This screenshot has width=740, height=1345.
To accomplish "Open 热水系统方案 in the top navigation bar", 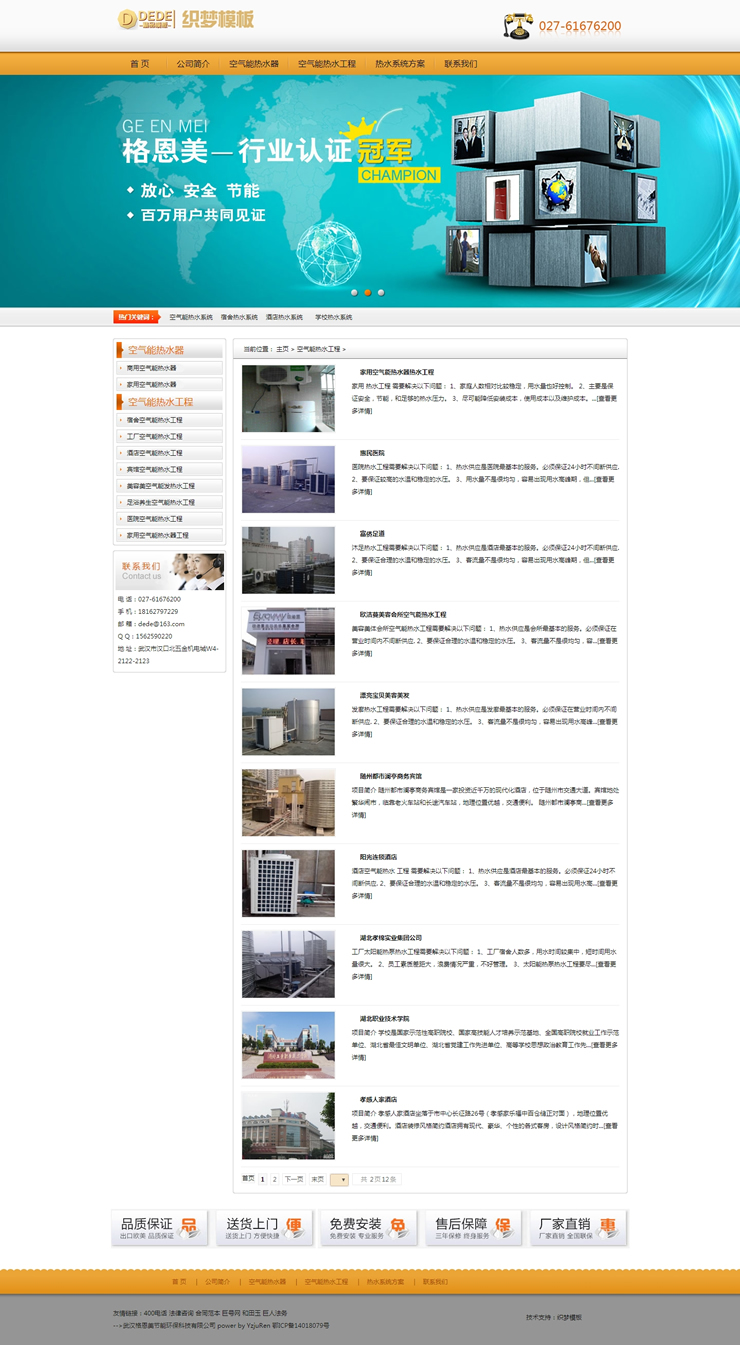I will coord(400,64).
